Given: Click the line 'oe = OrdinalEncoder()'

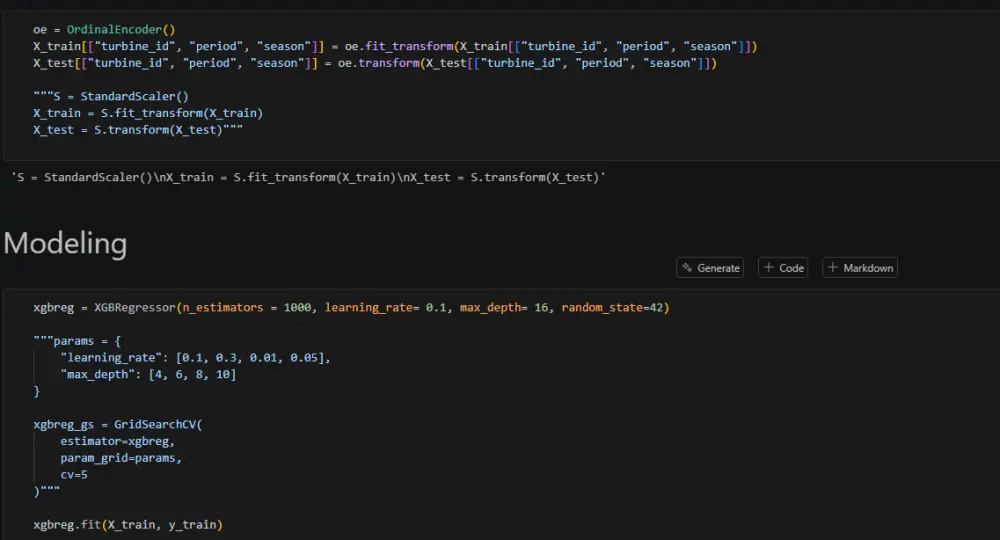Looking at the screenshot, I should [104, 29].
